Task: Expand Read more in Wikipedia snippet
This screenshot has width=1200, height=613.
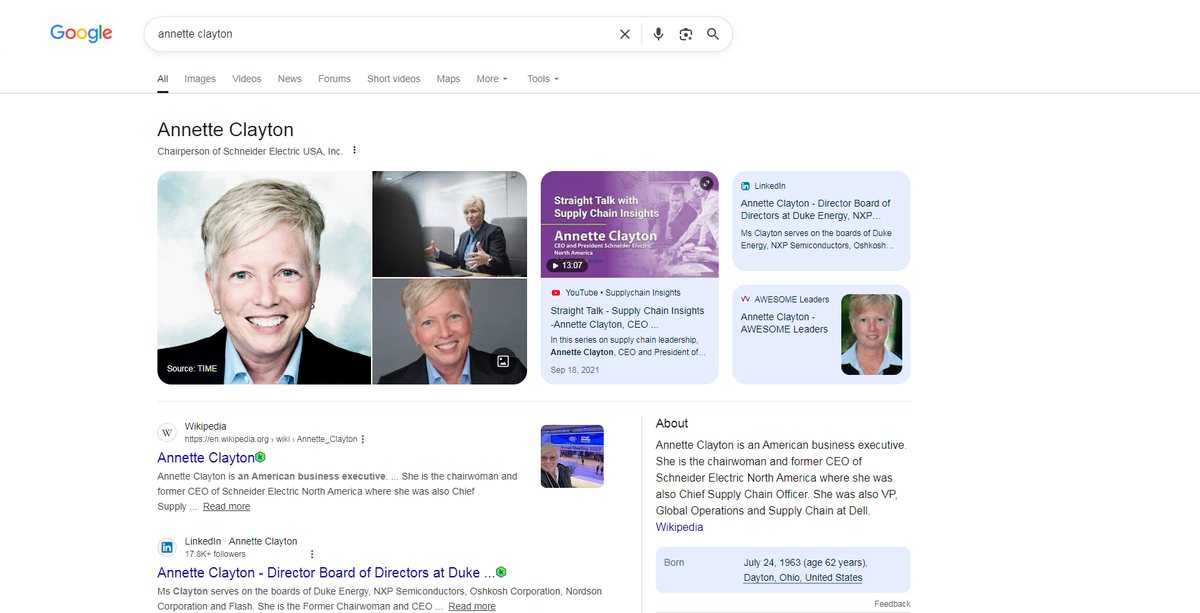Action: tap(226, 507)
